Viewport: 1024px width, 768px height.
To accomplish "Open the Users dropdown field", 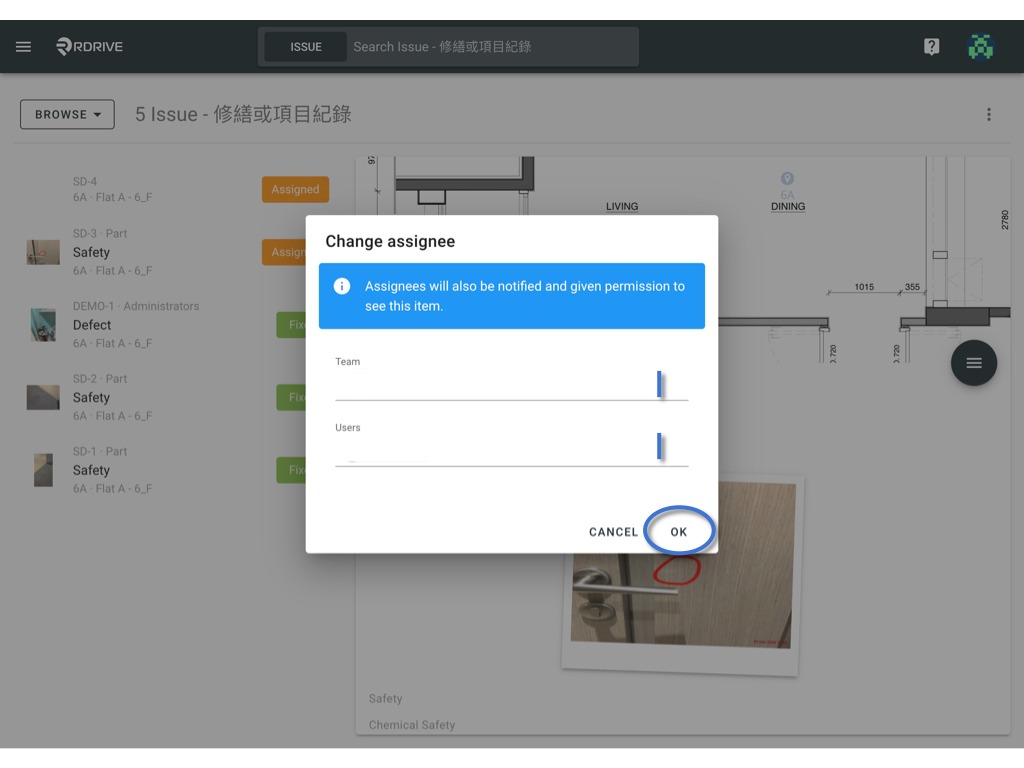I will [511, 445].
